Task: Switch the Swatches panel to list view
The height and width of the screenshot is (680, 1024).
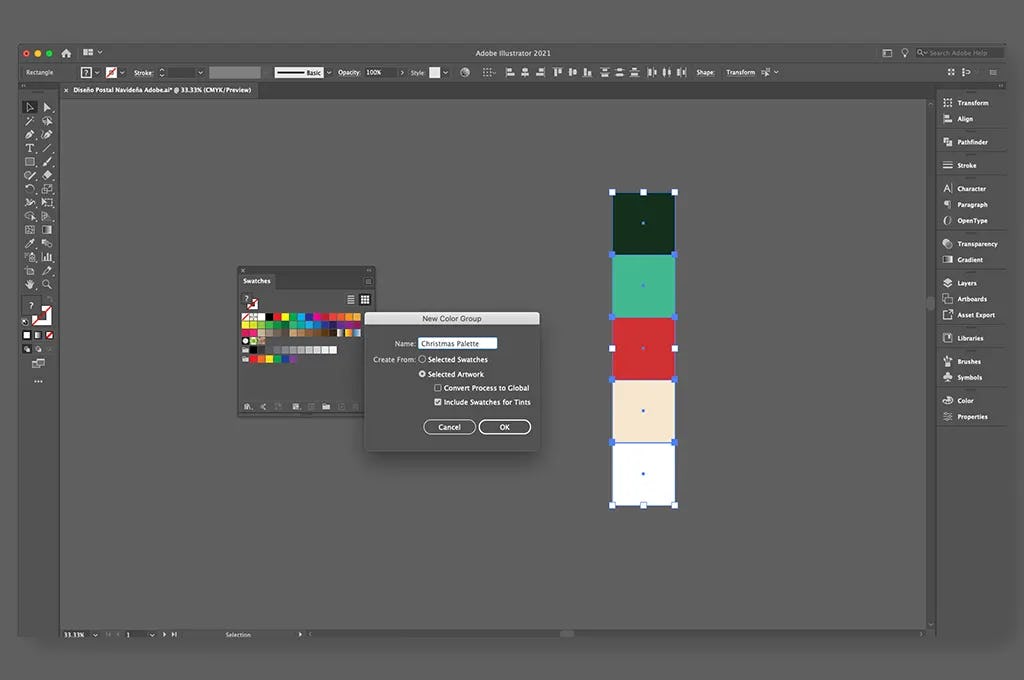Action: (x=351, y=299)
